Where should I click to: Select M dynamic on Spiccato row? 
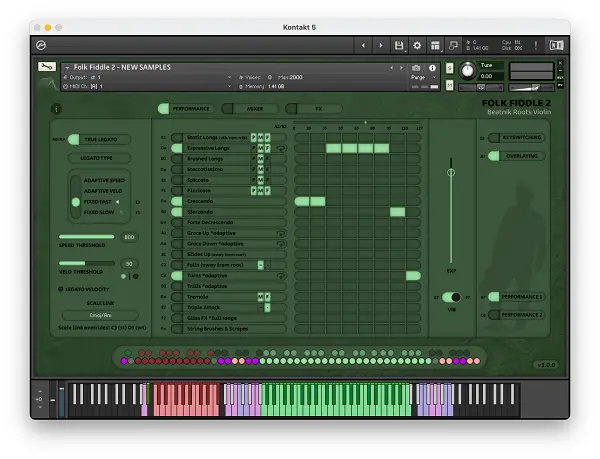coord(260,180)
